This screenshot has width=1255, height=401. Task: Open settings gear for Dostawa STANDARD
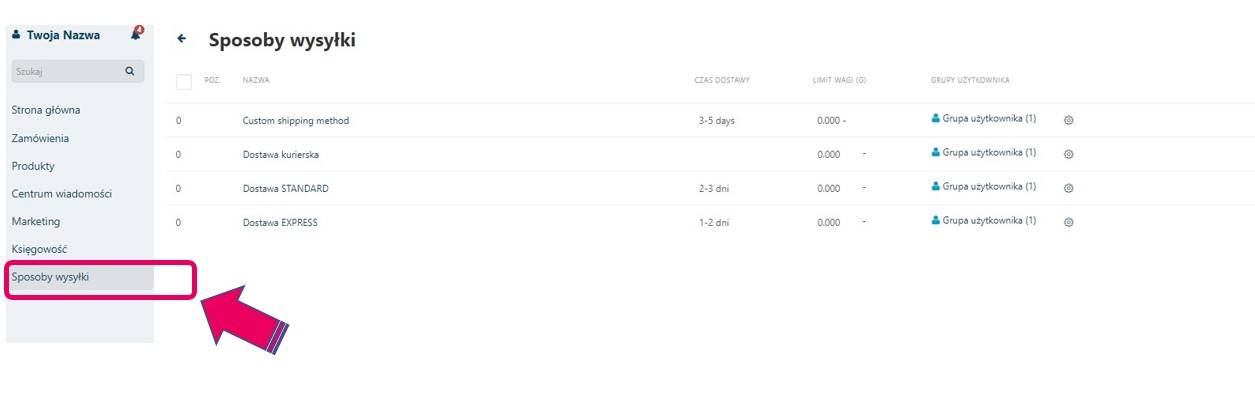click(1068, 188)
